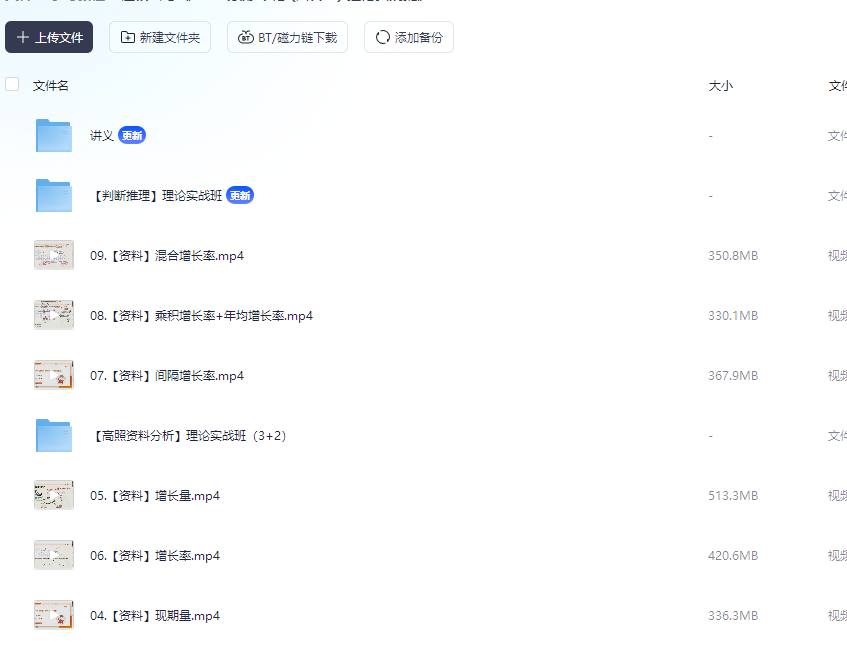Sort the files by 大小 column header
847x648 pixels.
[x=720, y=86]
